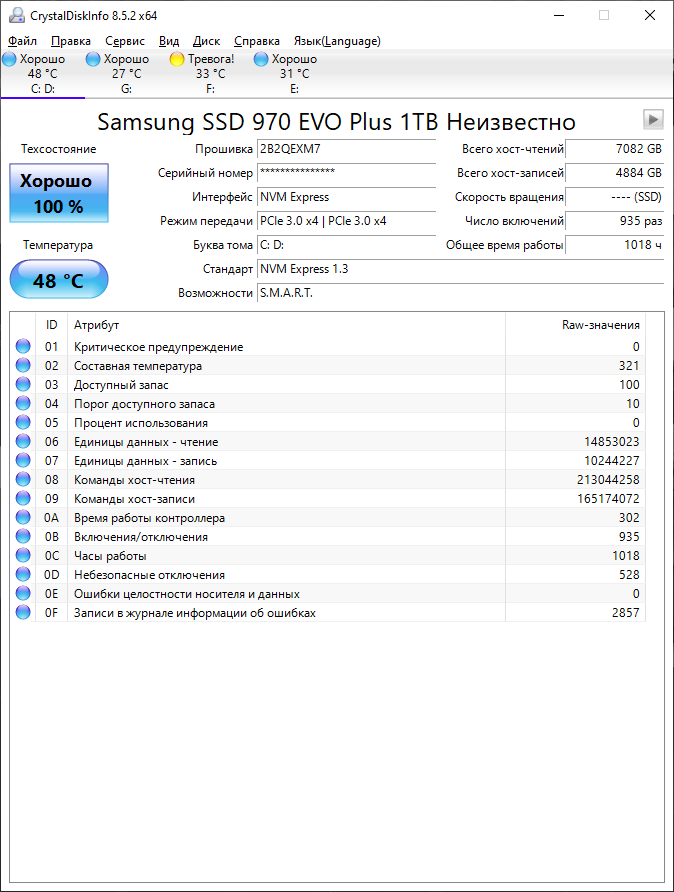Screen dimensions: 674x892
Task: Click the Интерфейс field NVM Express
Action: (346, 197)
